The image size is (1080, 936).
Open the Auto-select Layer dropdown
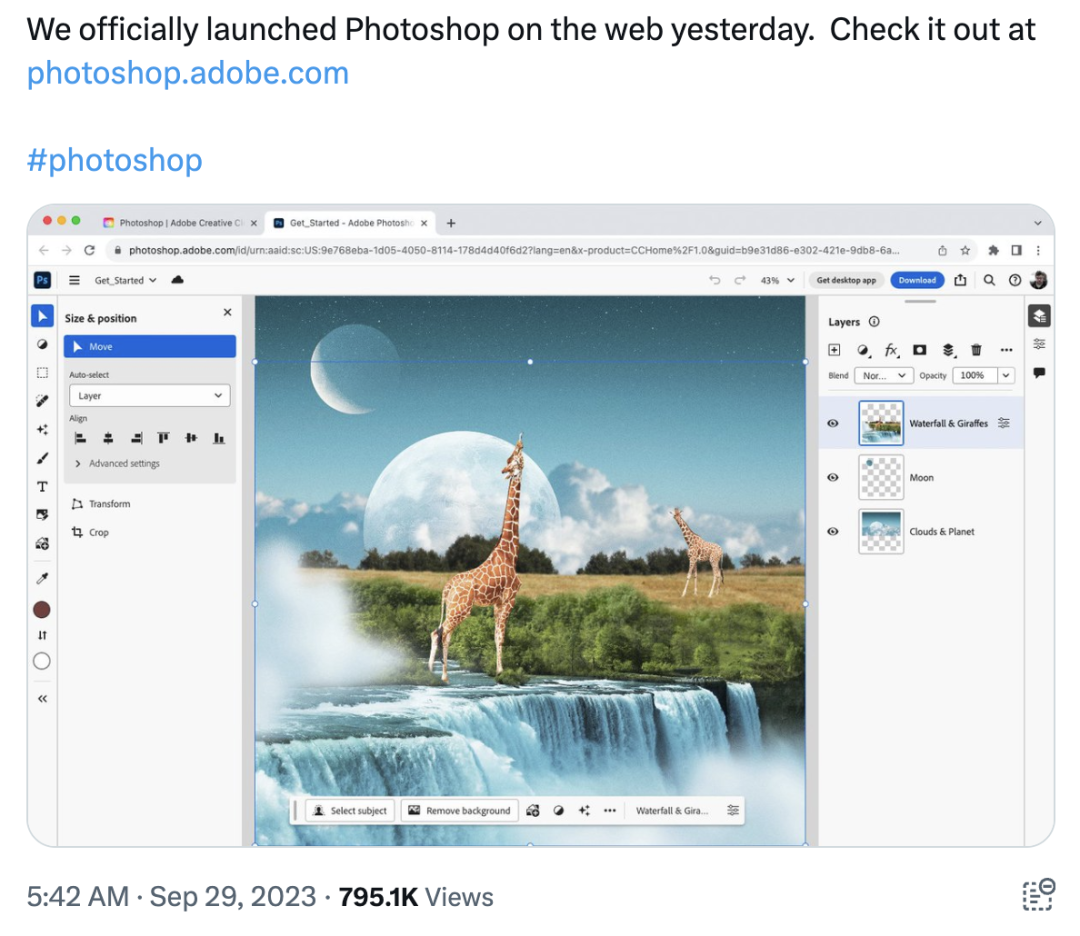click(149, 395)
